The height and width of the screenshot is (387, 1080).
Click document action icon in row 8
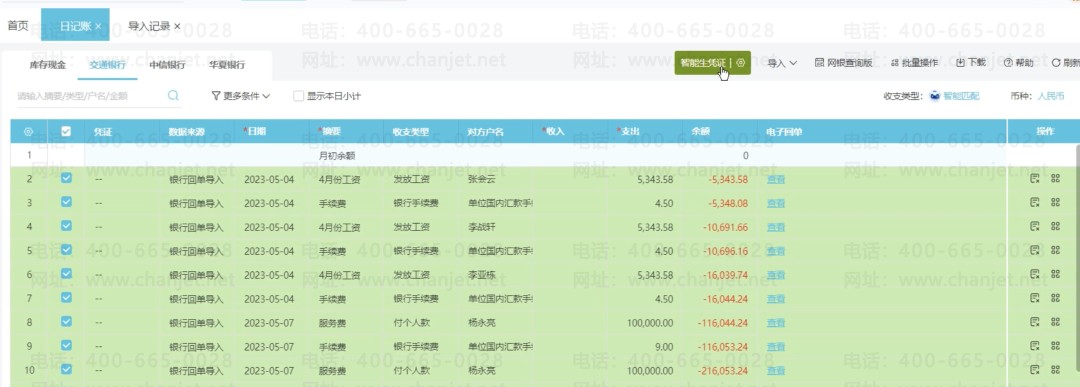pos(1034,322)
